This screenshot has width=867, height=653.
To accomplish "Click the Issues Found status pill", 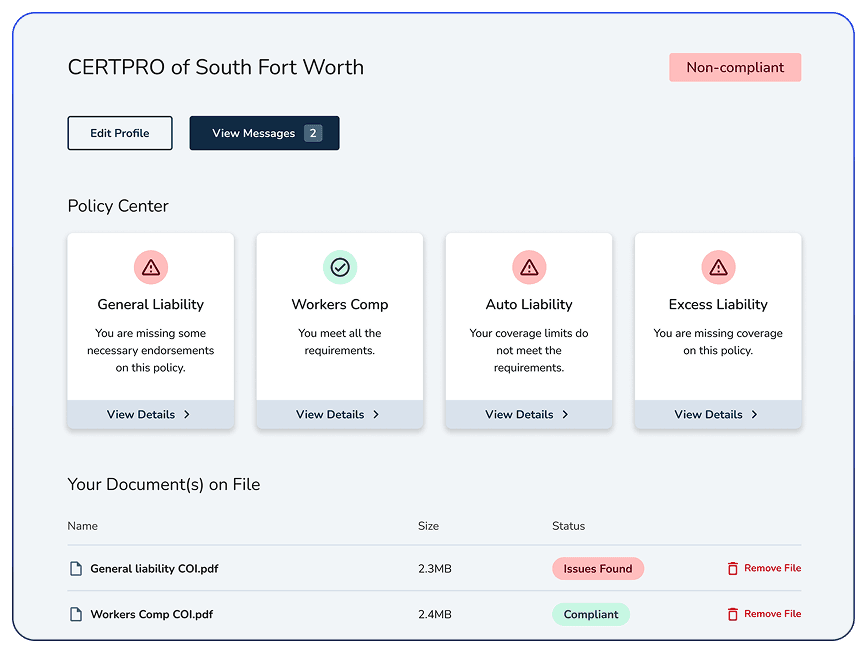I will pyautogui.click(x=597, y=568).
